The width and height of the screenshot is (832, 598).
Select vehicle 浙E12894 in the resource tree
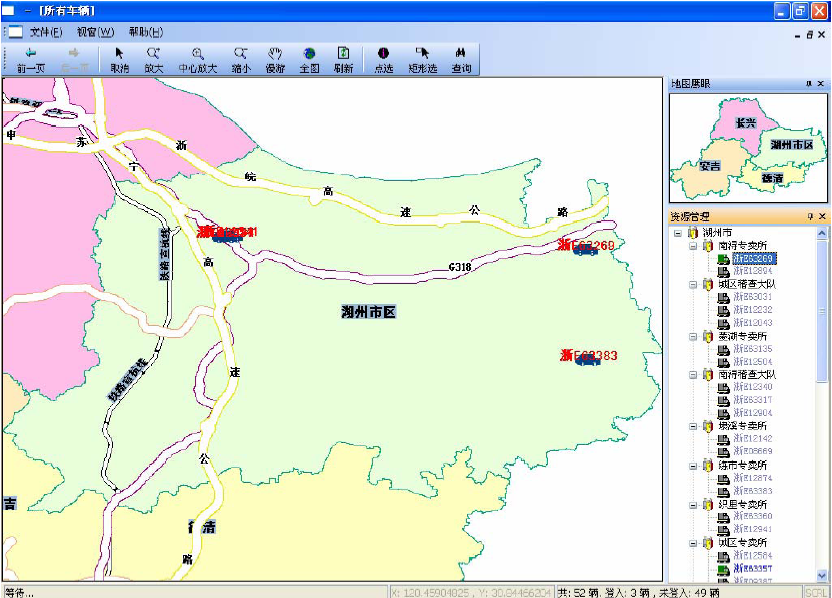(x=752, y=271)
